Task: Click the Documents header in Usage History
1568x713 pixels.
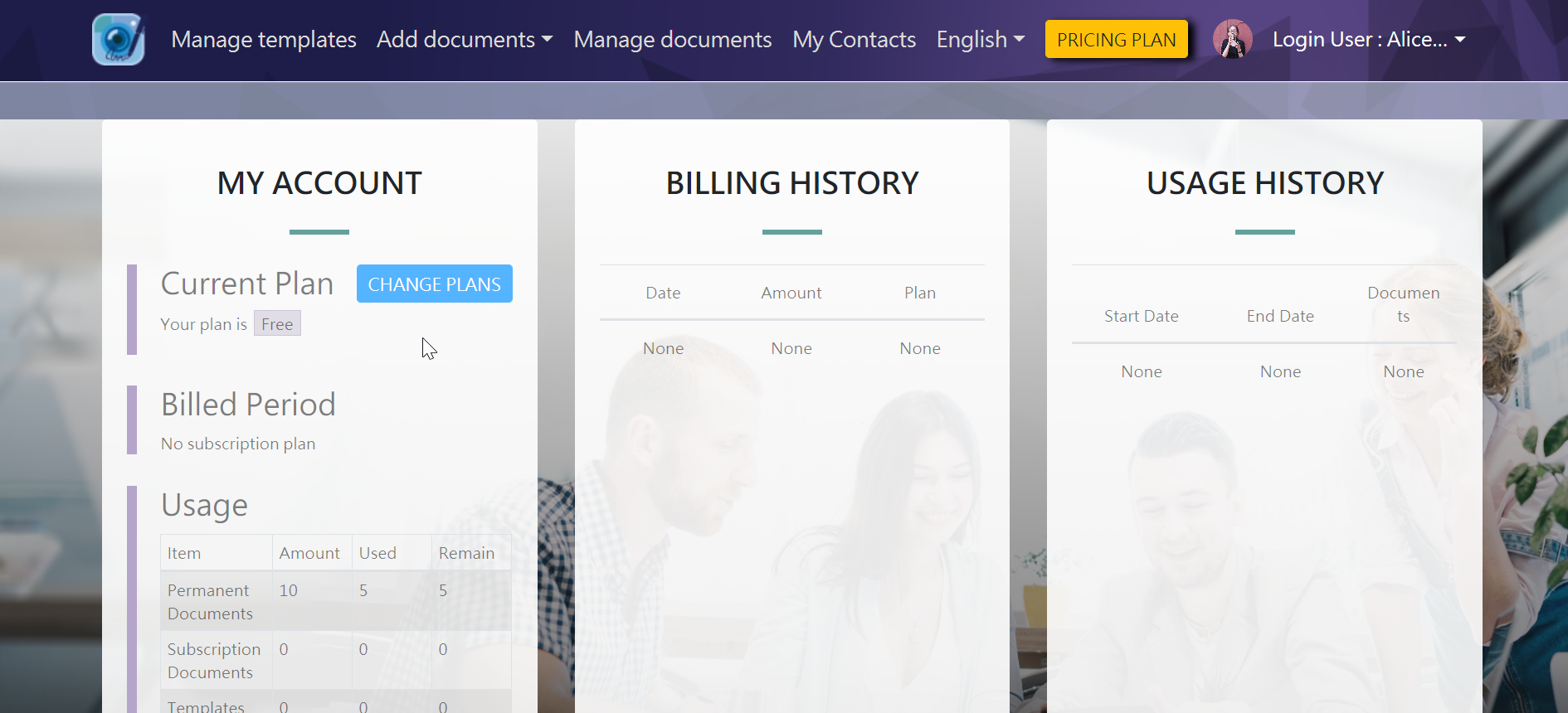Action: [x=1404, y=304]
